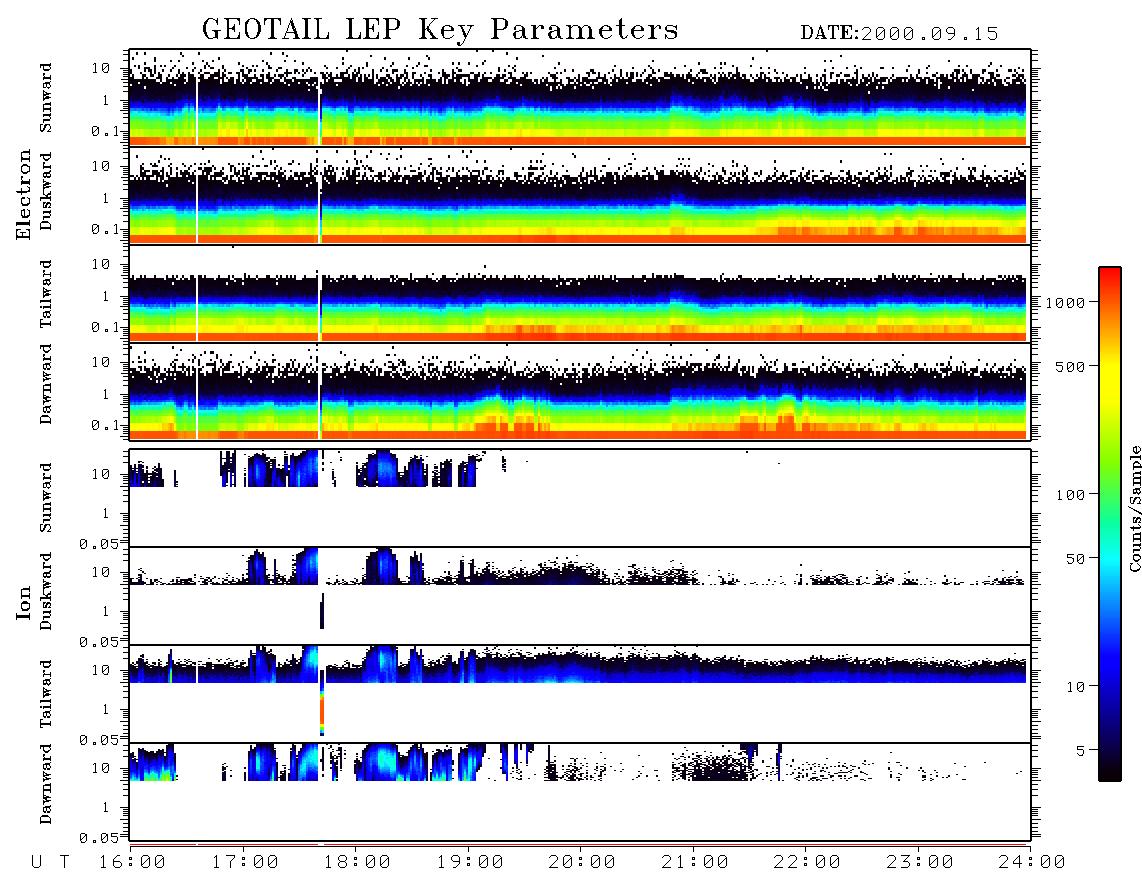
Task: Click the Electron Duskward spectrogram panel
Action: tap(580, 195)
